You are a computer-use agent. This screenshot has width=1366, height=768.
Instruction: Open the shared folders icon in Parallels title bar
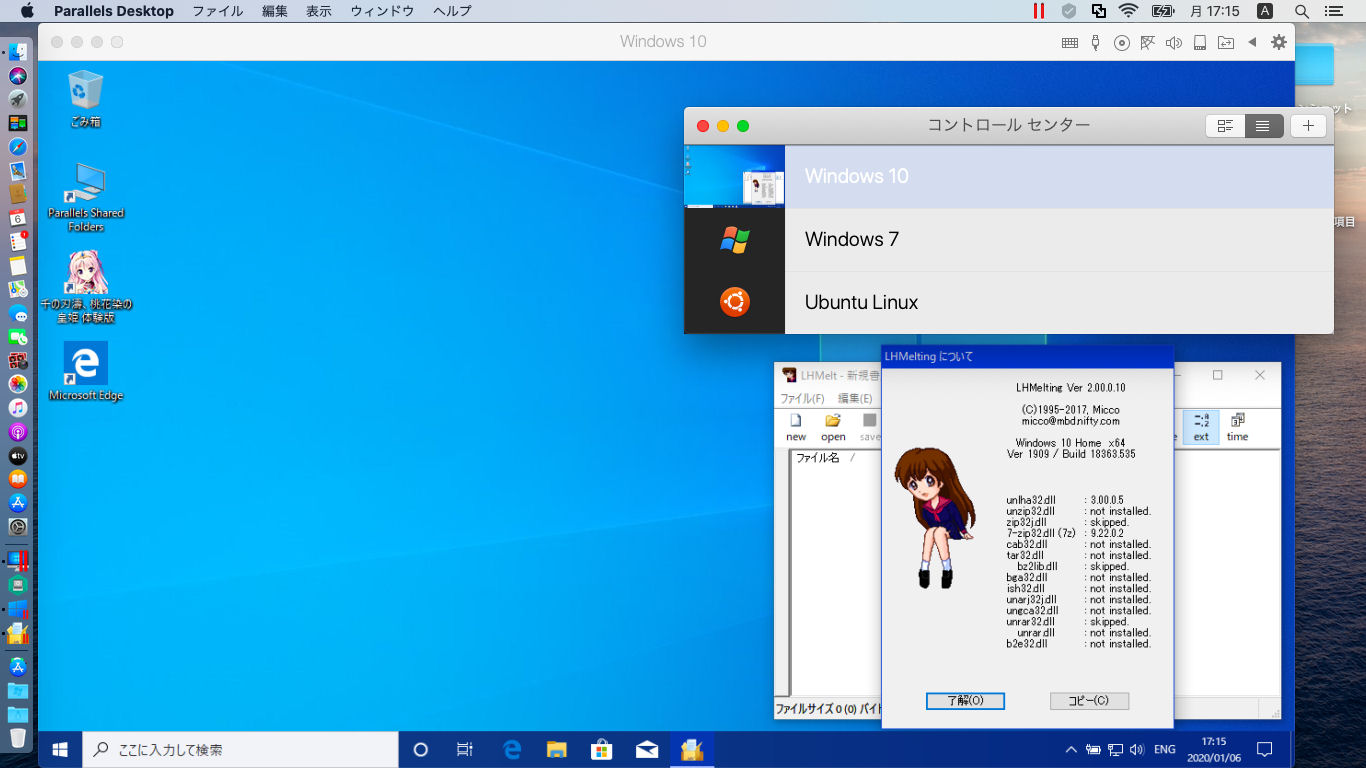pos(1226,42)
